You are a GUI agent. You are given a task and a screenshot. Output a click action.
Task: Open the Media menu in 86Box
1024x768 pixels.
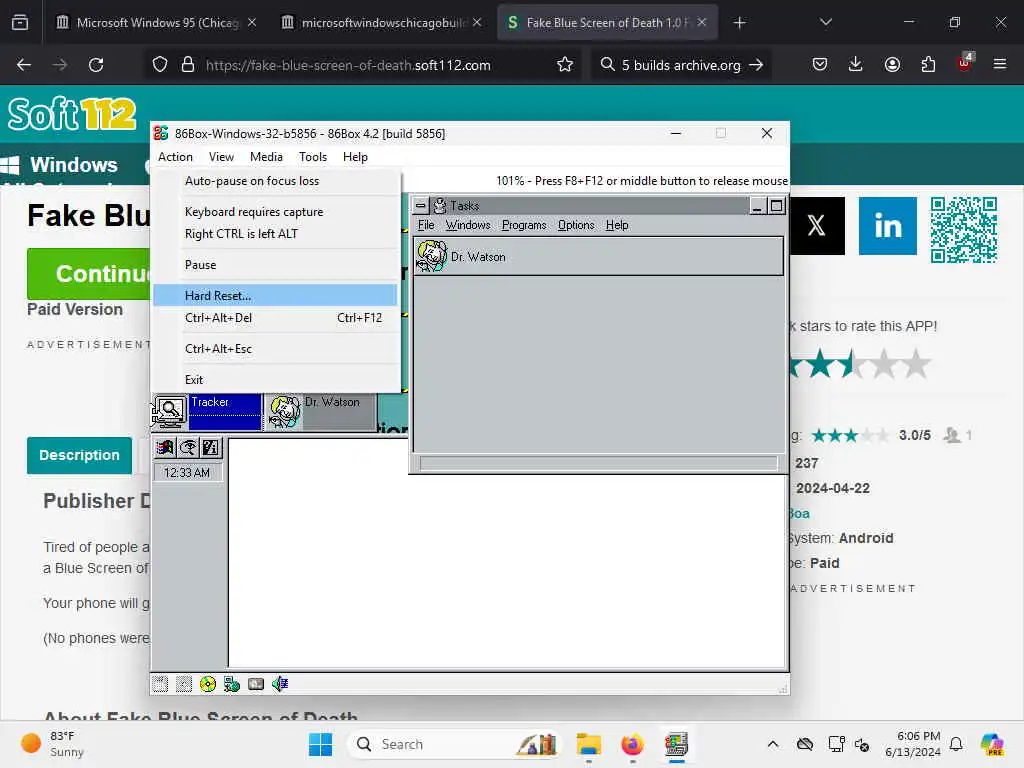coord(266,157)
